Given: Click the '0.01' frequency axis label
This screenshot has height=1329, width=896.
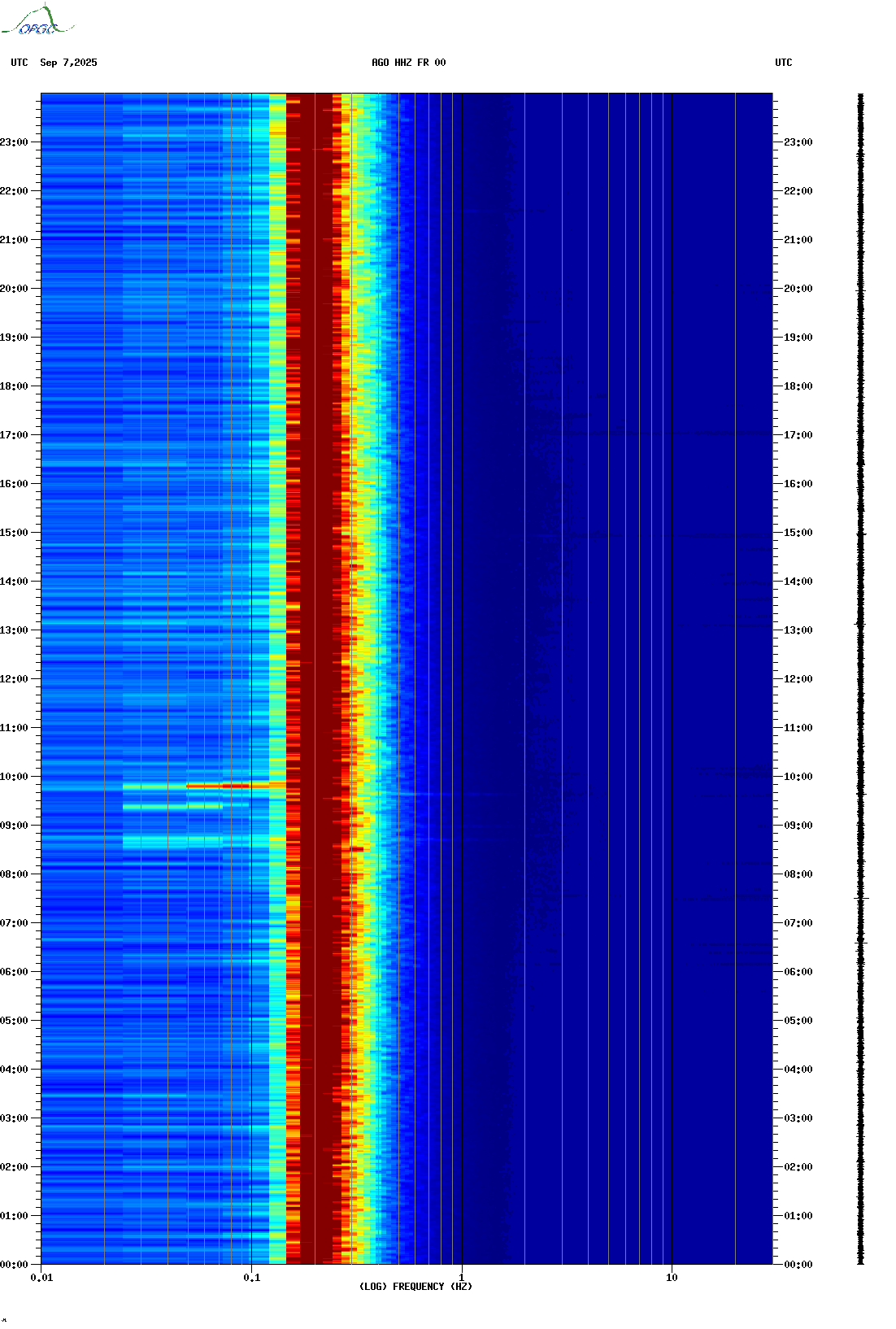Looking at the screenshot, I should [41, 1278].
